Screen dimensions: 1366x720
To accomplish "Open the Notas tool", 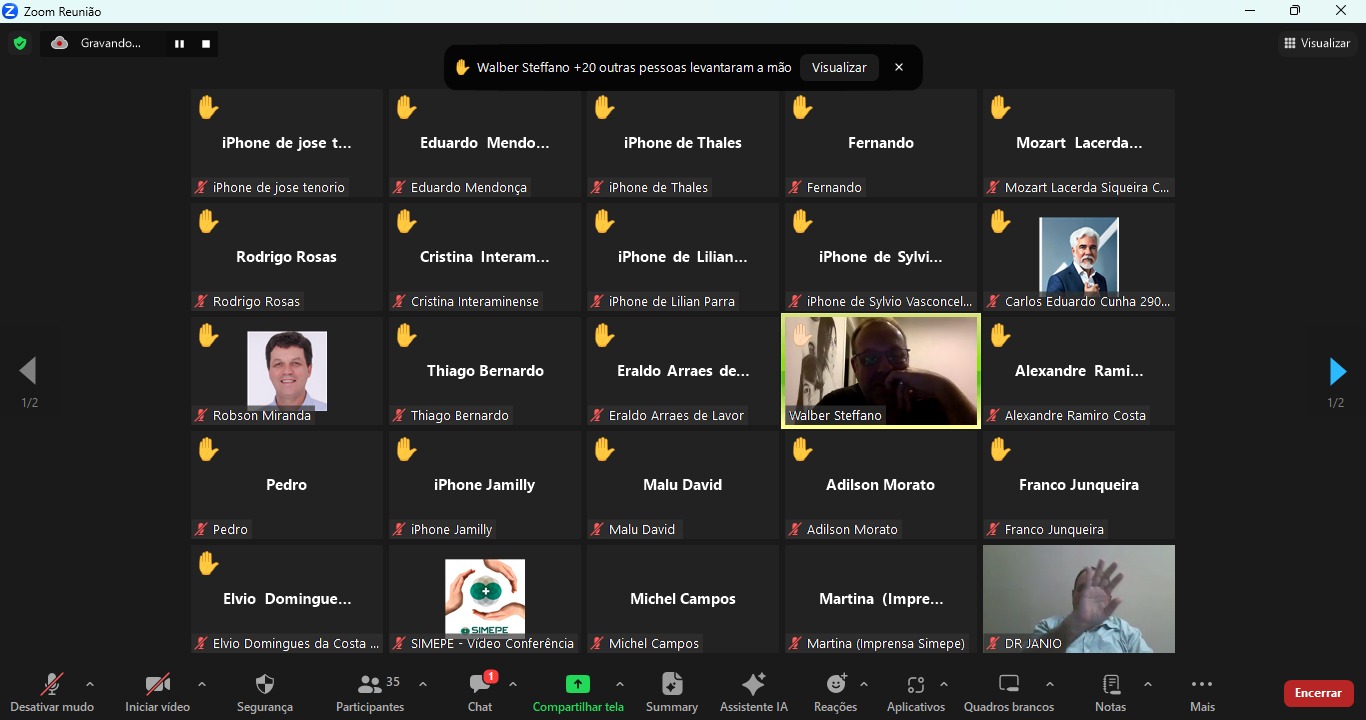I will (1110, 692).
